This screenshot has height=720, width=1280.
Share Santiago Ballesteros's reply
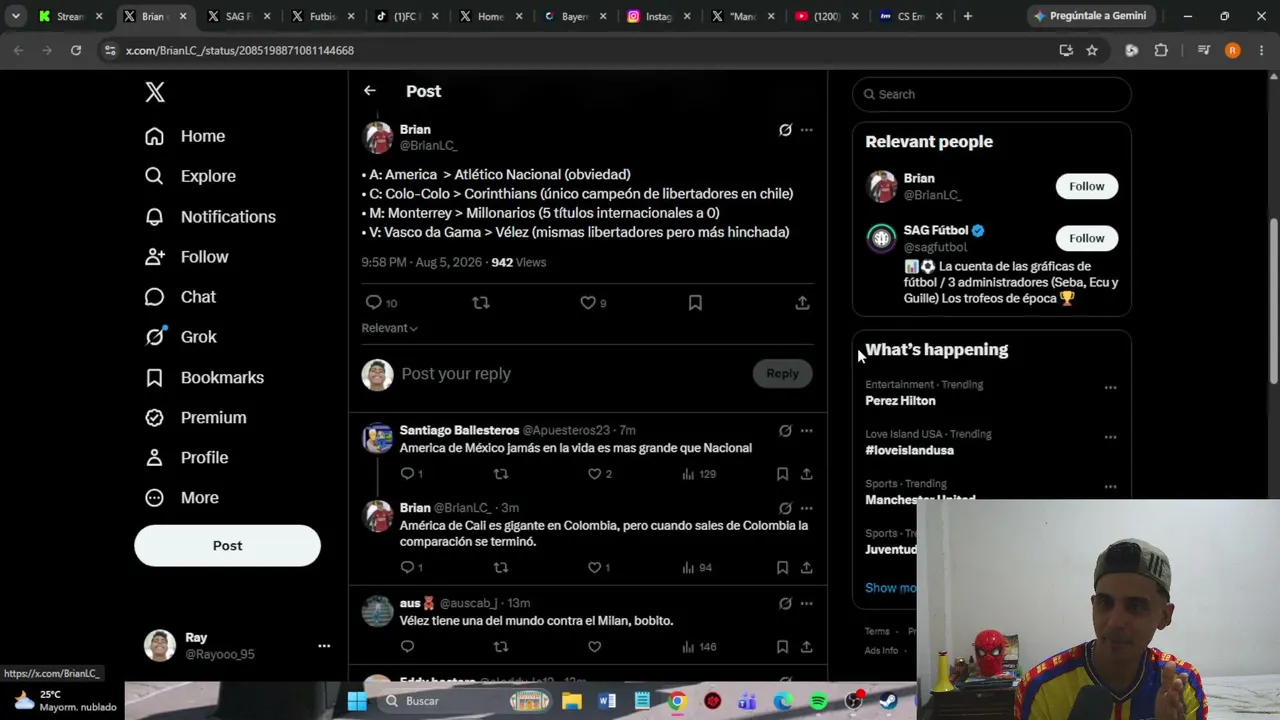point(806,474)
